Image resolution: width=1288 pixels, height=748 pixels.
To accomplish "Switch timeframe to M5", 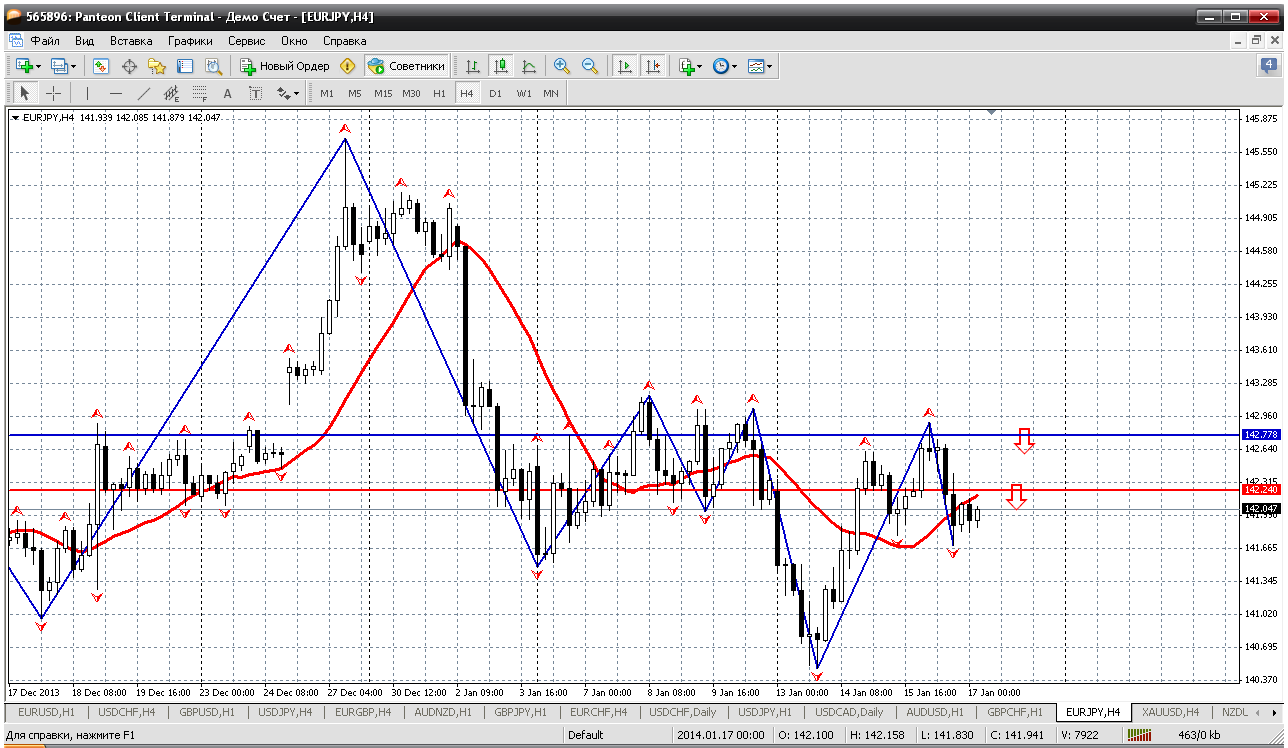I will (x=355, y=93).
